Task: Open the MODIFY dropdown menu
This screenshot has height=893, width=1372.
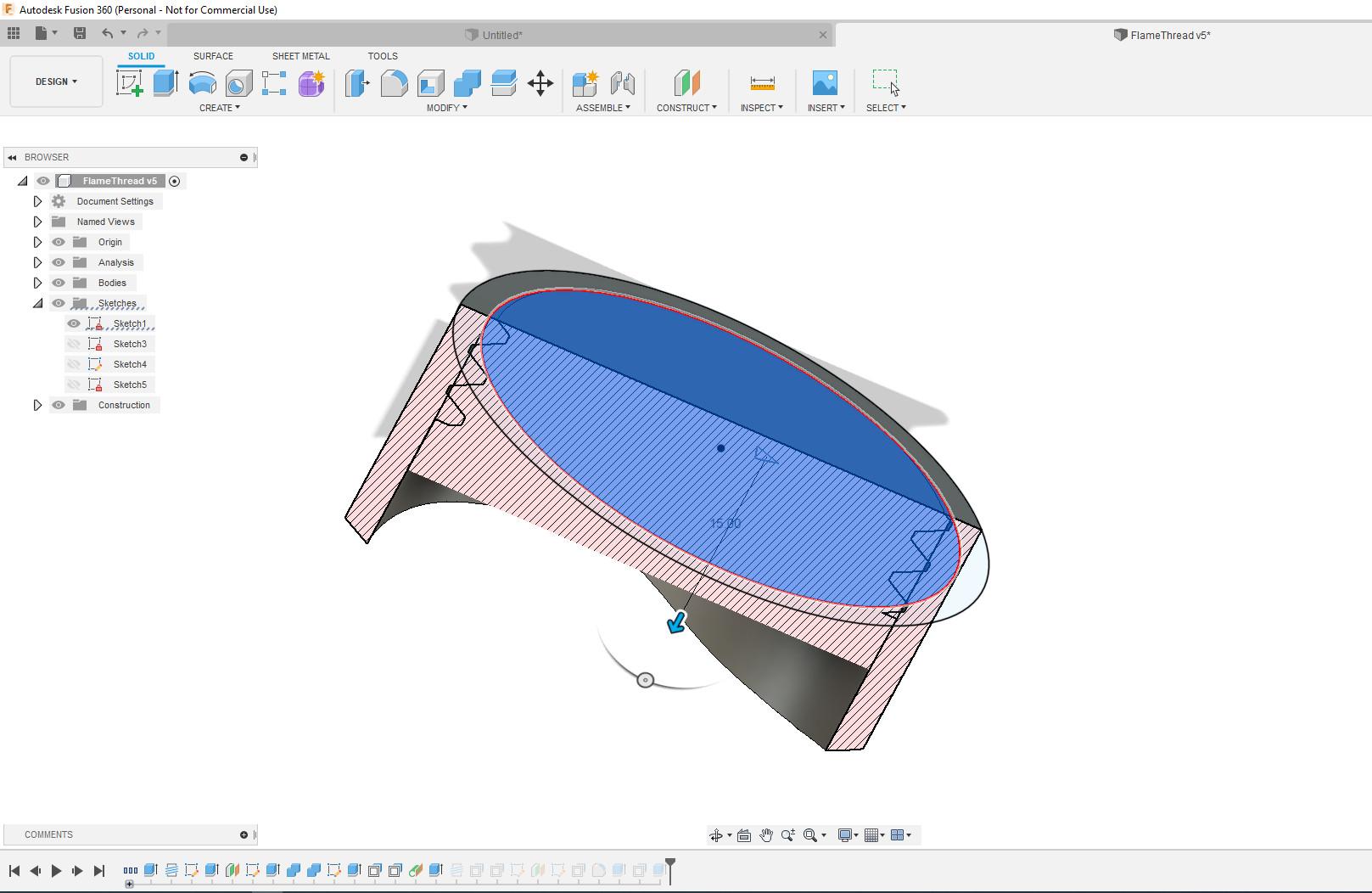Action: [x=446, y=108]
